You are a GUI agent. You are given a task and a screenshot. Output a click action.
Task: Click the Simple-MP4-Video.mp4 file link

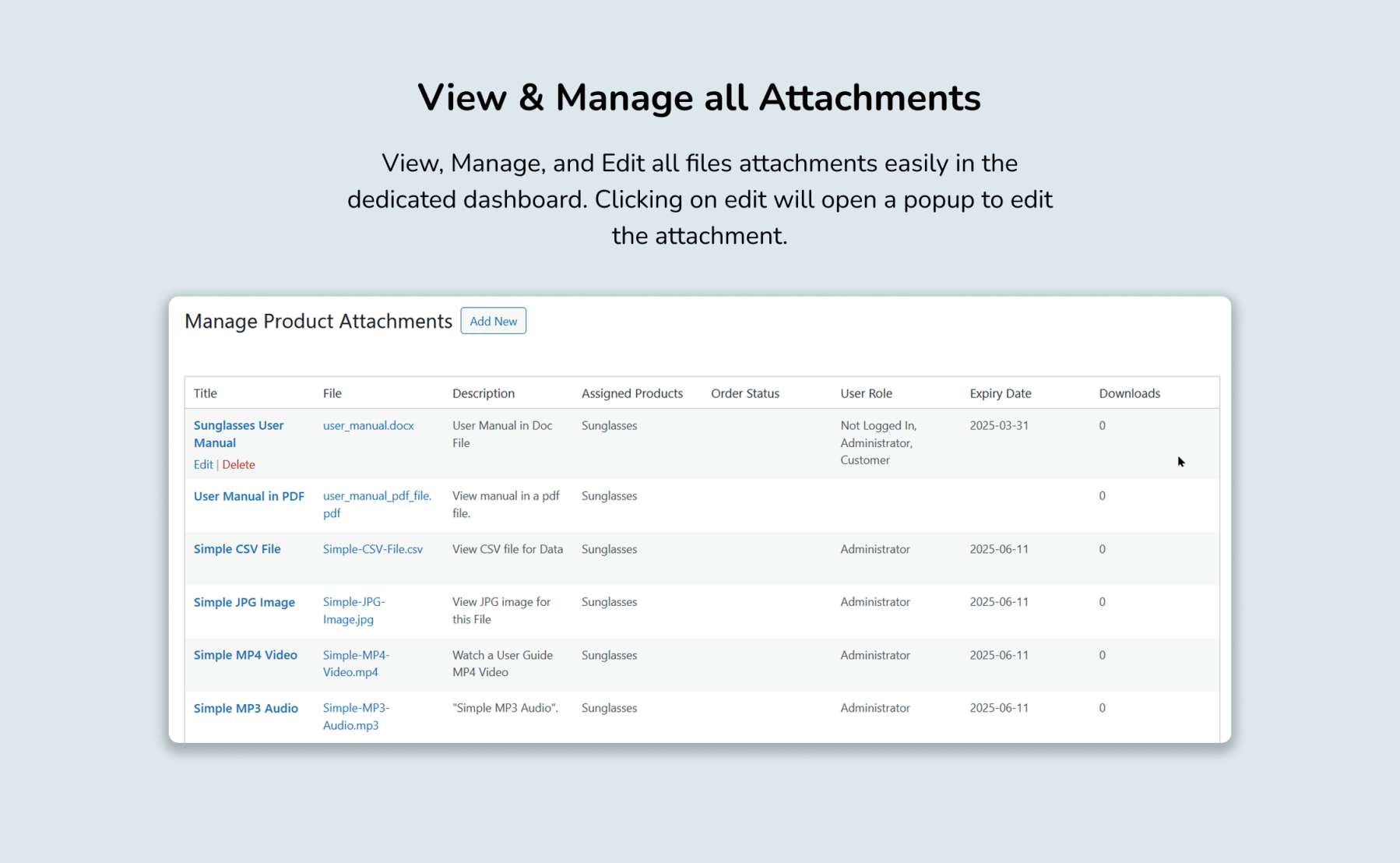[357, 664]
